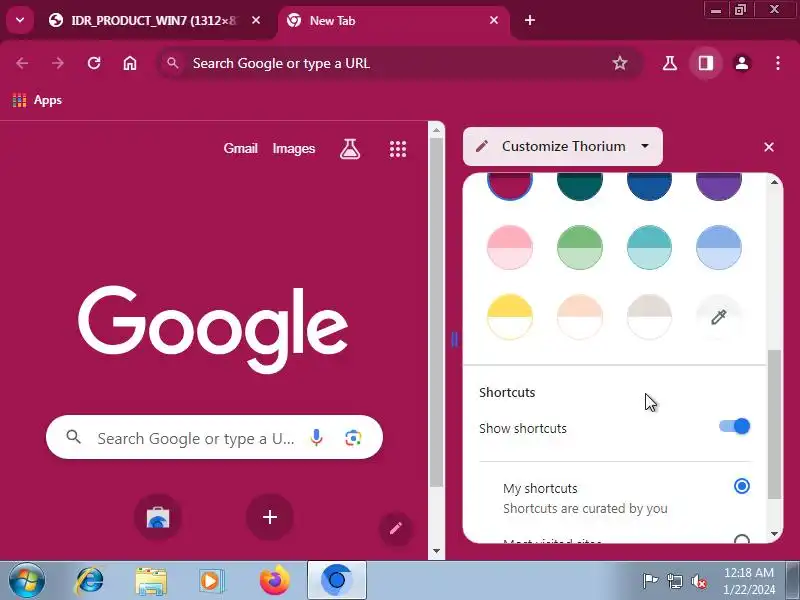
Task: Open the Search Labs flask on the Google page
Action: point(350,149)
